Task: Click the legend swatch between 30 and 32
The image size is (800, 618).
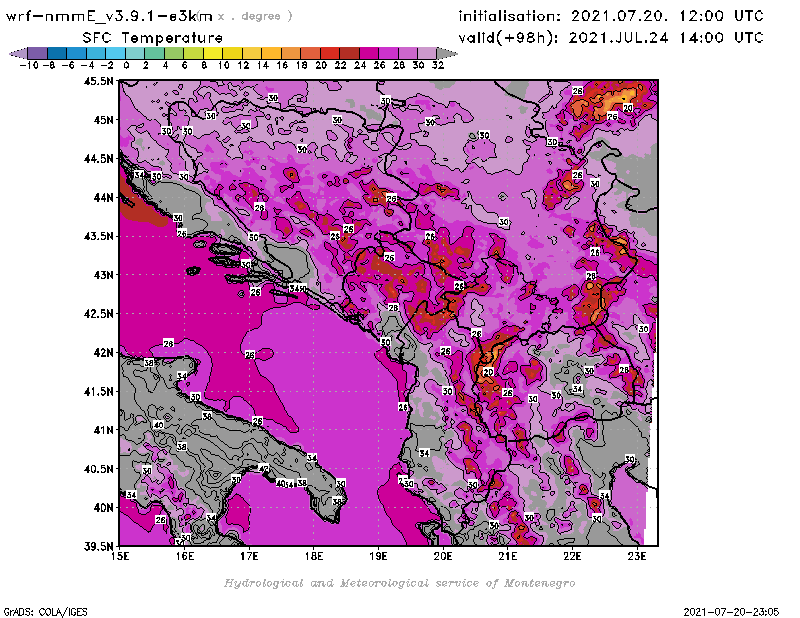Action: (427, 53)
